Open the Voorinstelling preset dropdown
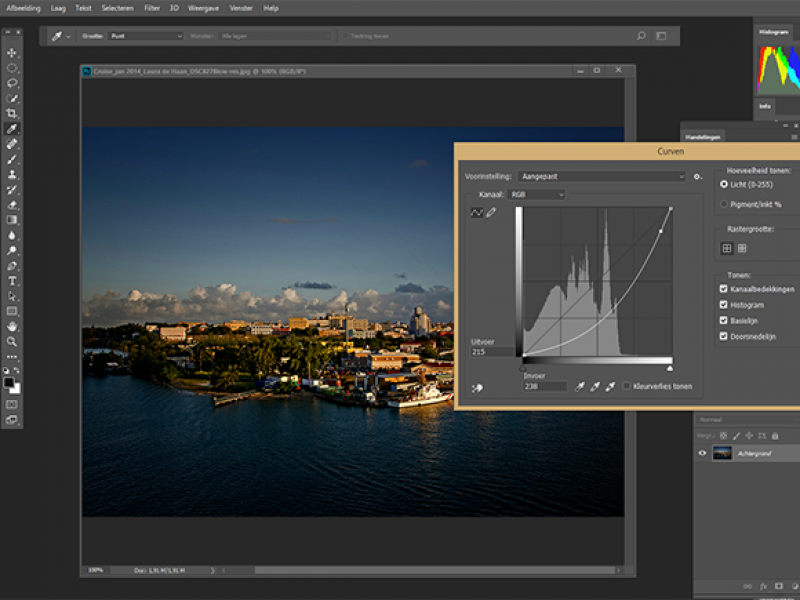 602,176
